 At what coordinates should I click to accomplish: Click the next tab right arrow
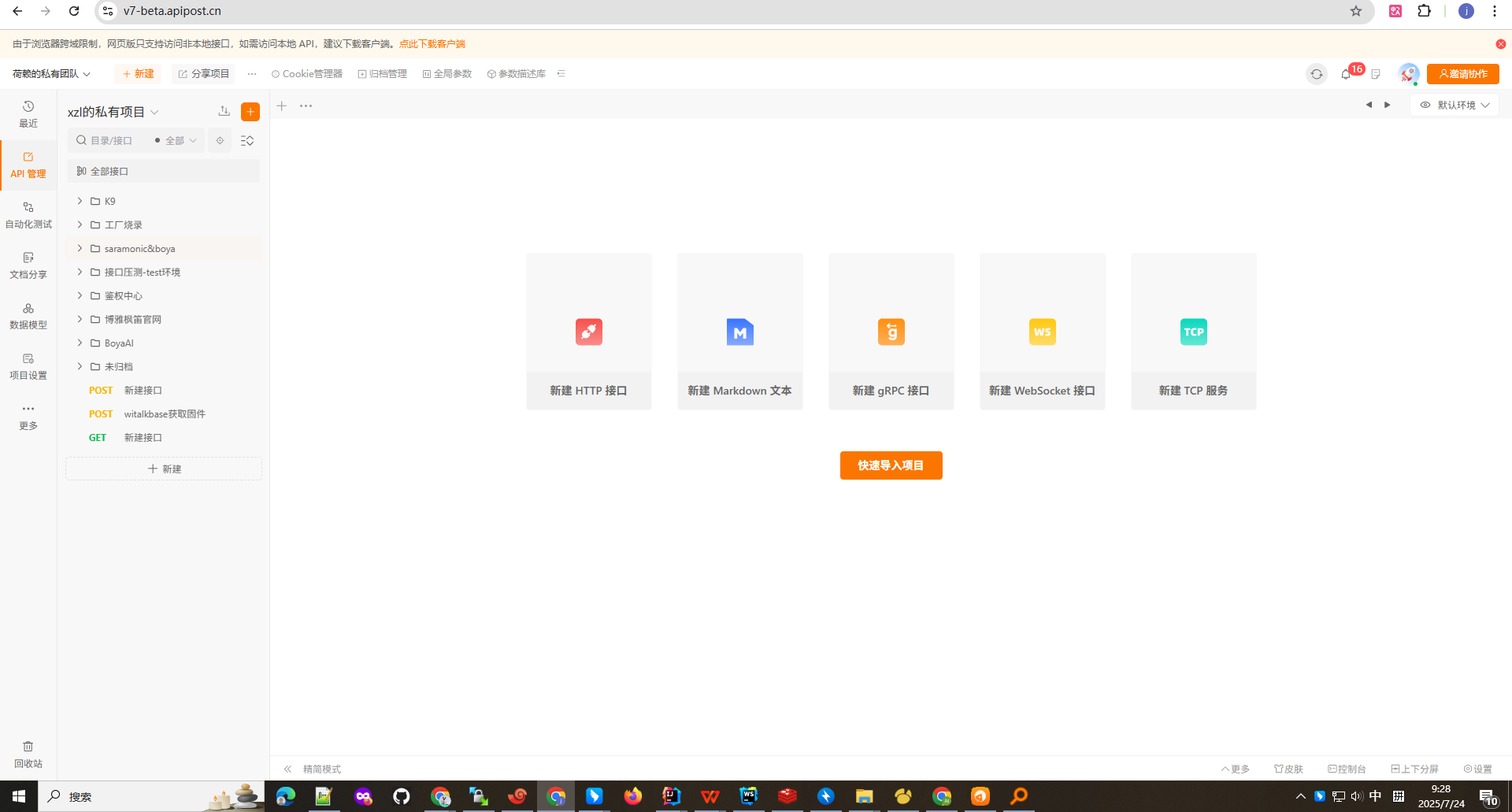point(1388,105)
